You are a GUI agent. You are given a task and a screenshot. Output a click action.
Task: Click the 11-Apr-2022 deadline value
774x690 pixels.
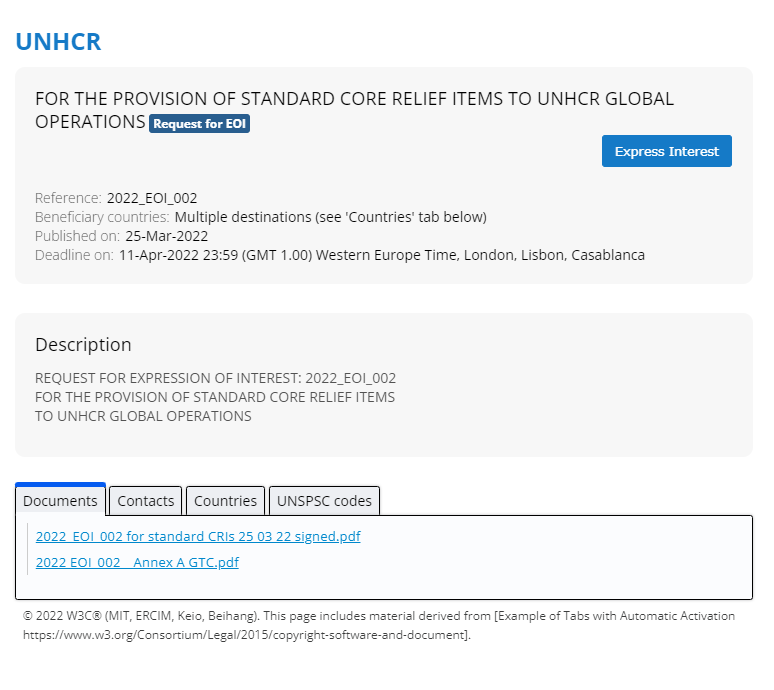pos(381,255)
